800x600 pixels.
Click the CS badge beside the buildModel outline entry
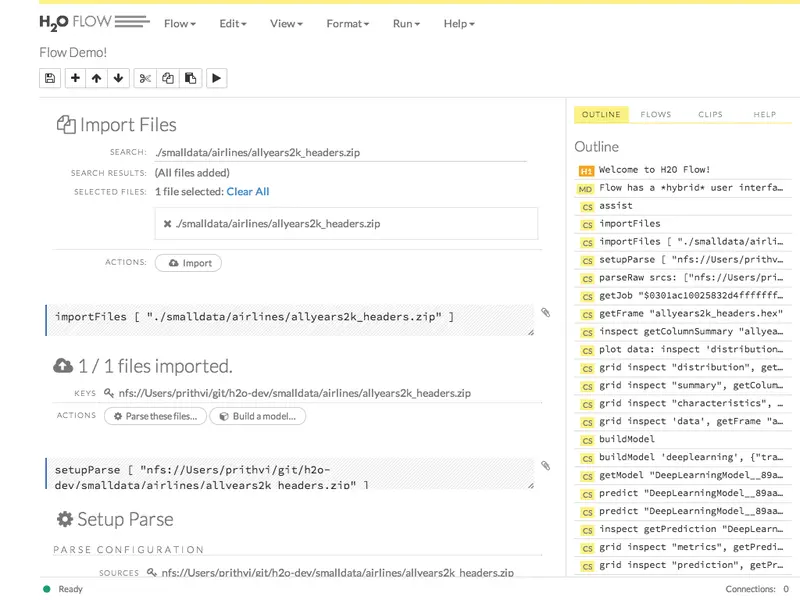[587, 440]
